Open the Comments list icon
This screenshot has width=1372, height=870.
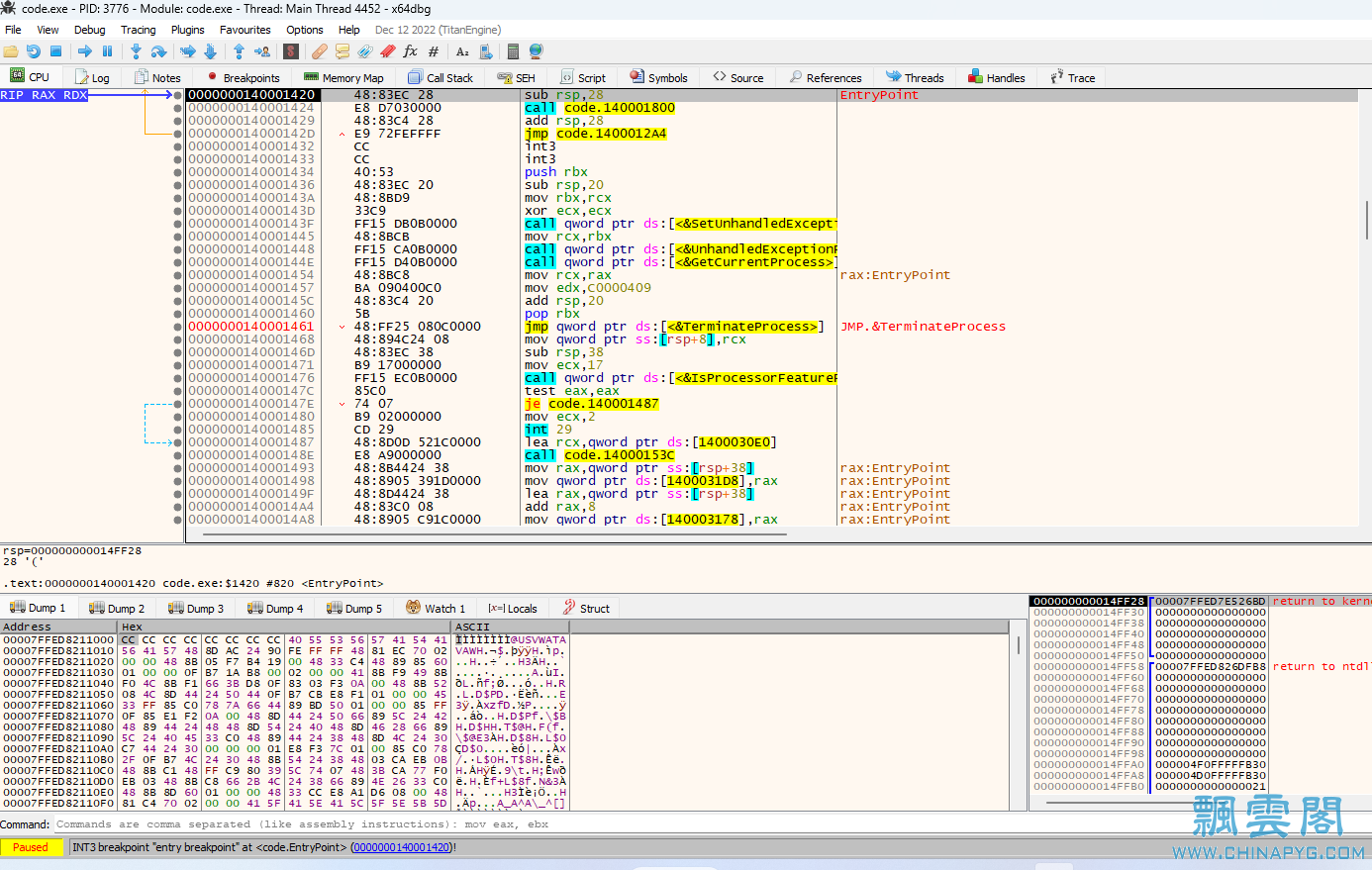point(343,51)
